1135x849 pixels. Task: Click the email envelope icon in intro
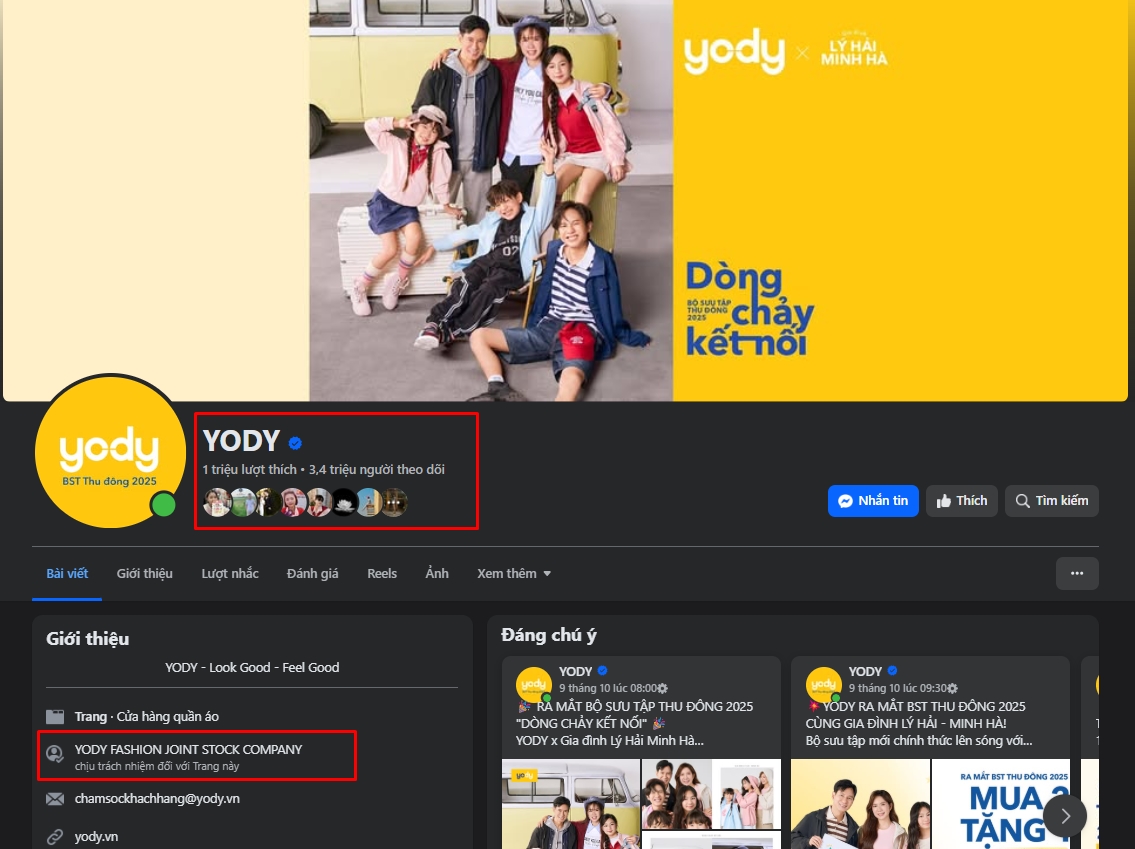click(55, 799)
